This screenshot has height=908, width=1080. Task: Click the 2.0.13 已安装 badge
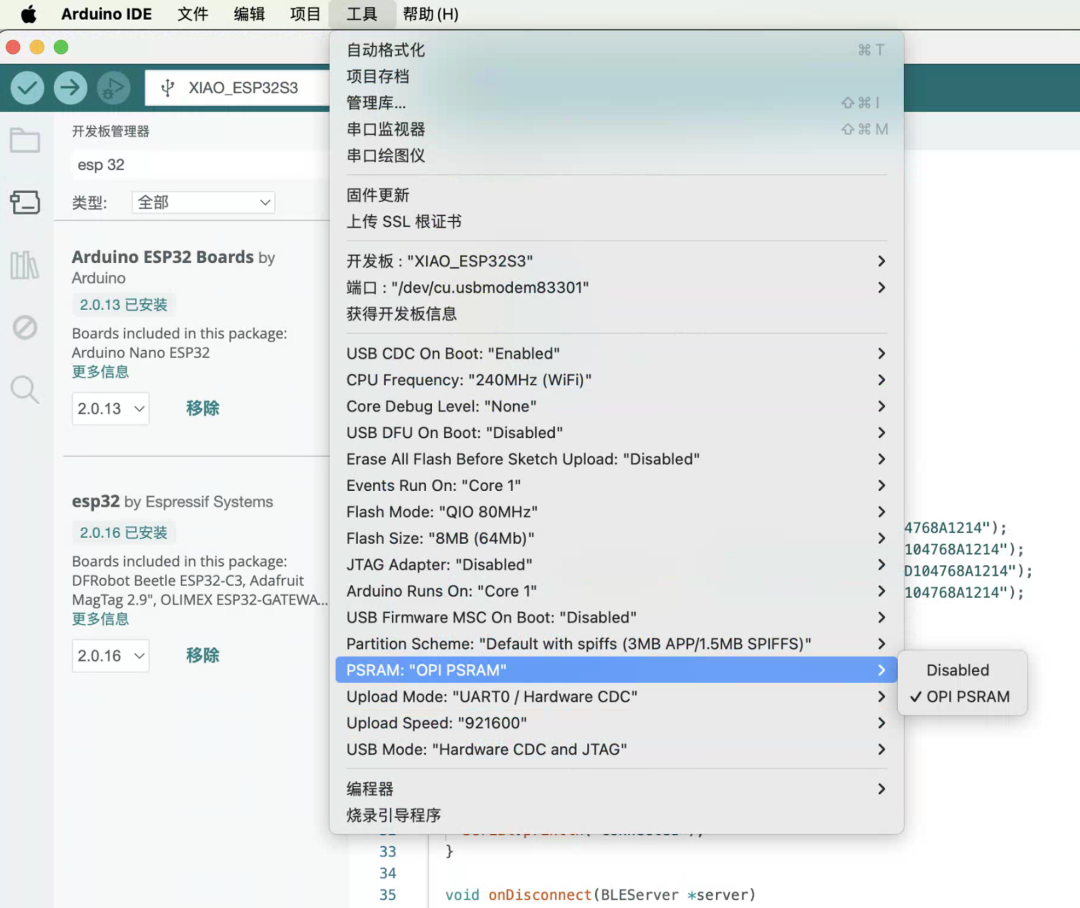(123, 305)
